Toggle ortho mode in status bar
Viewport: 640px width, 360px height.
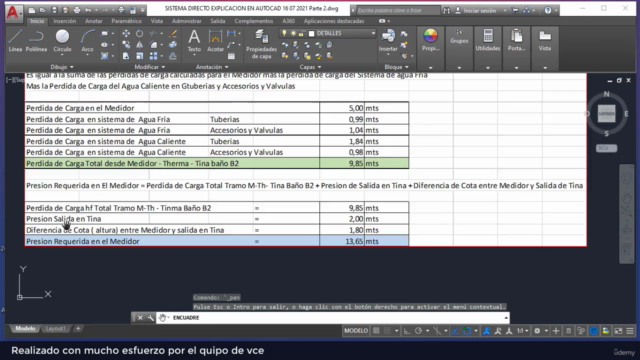coord(407,331)
